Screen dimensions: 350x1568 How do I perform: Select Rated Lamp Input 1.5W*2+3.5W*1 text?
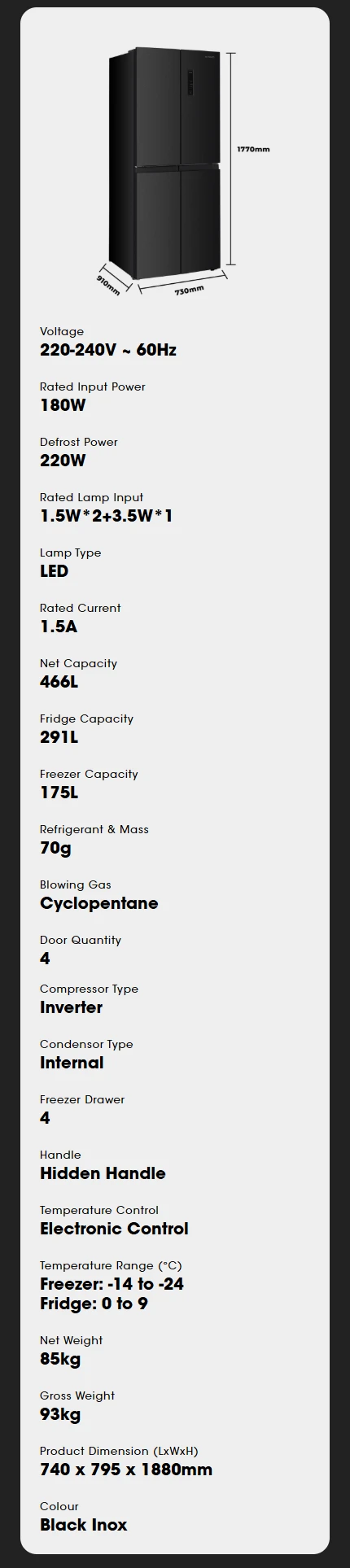[x=107, y=516]
